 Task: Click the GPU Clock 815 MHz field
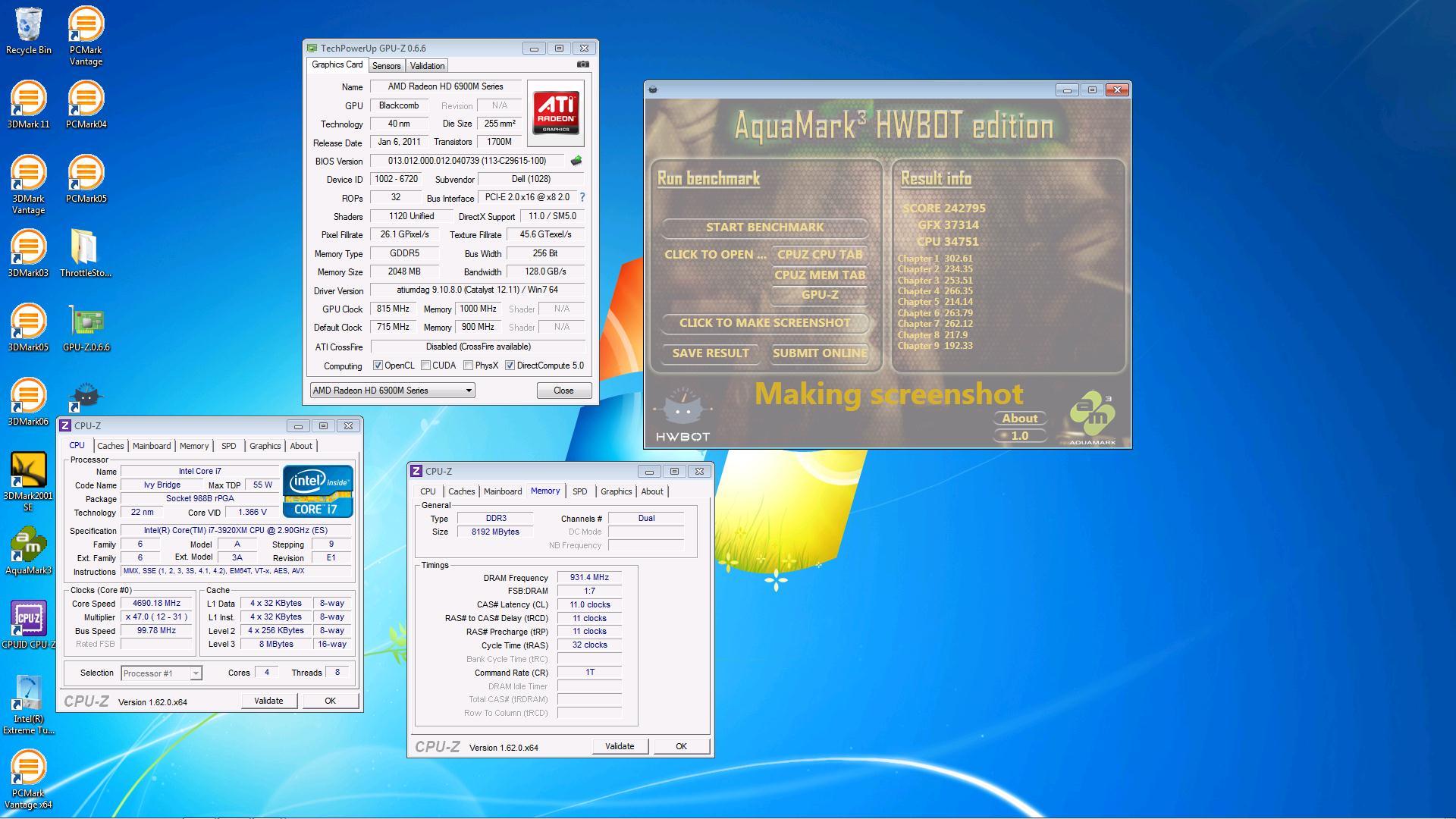[393, 309]
